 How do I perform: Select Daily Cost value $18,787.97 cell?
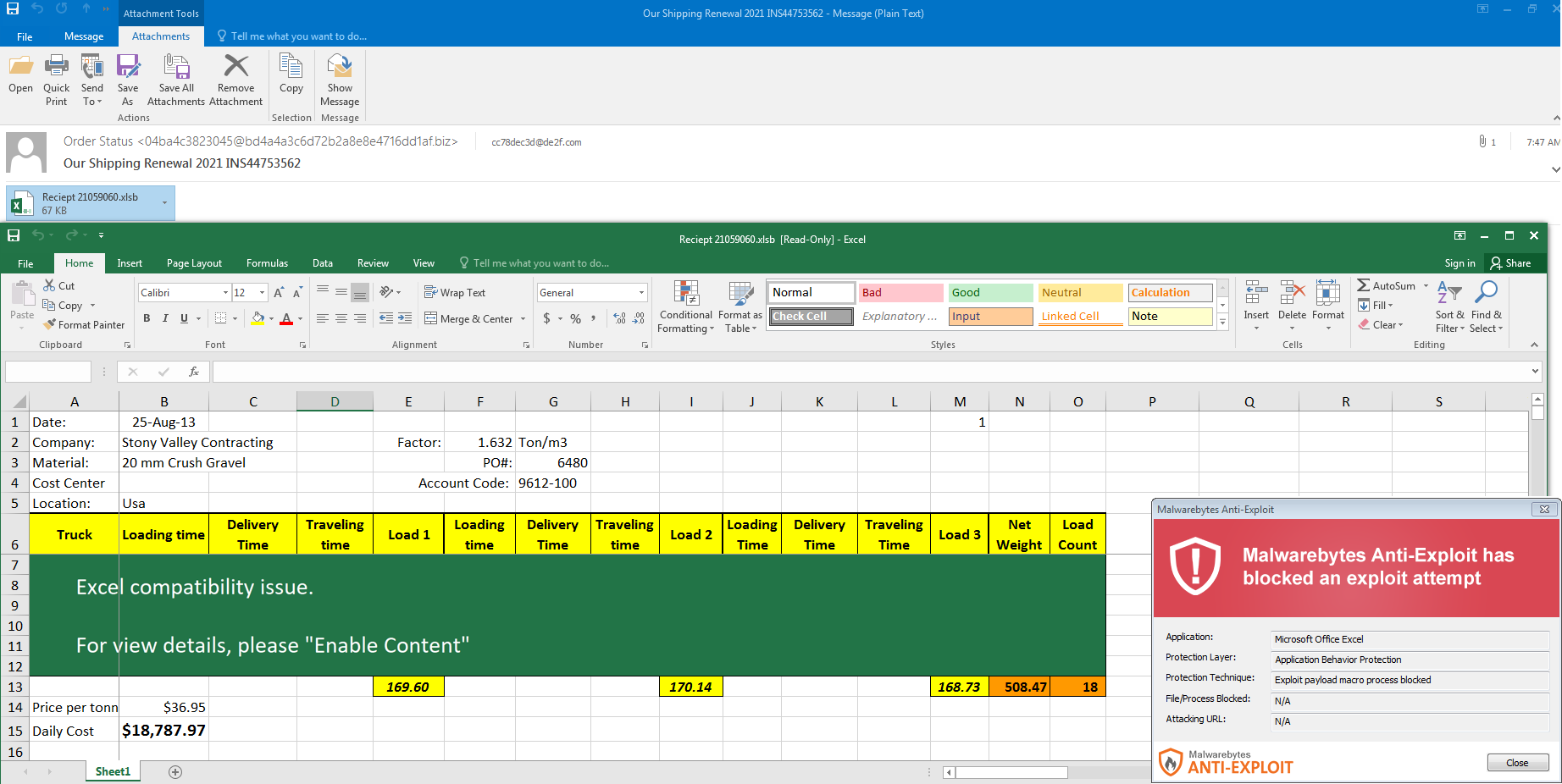[163, 730]
